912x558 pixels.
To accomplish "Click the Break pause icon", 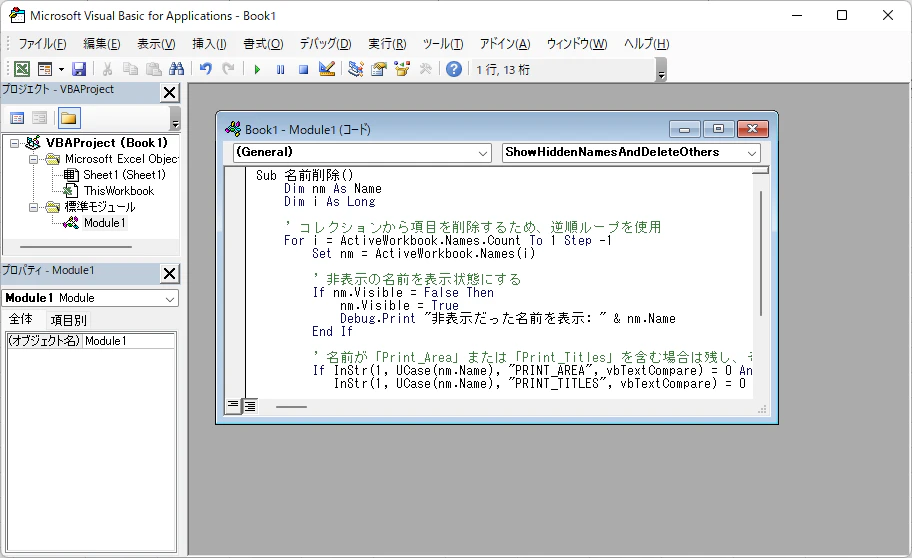I will point(280,69).
